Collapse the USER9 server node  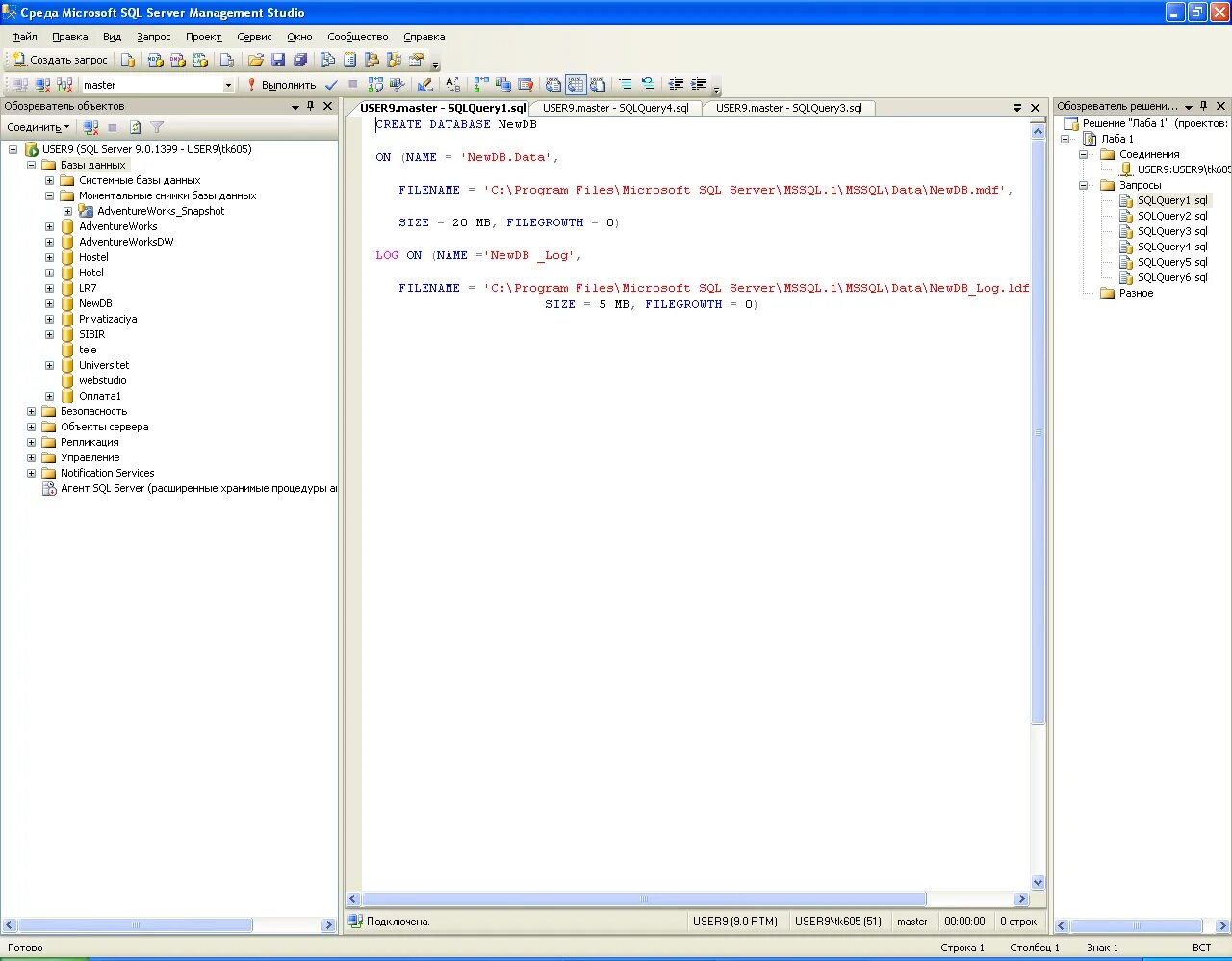tap(13, 149)
